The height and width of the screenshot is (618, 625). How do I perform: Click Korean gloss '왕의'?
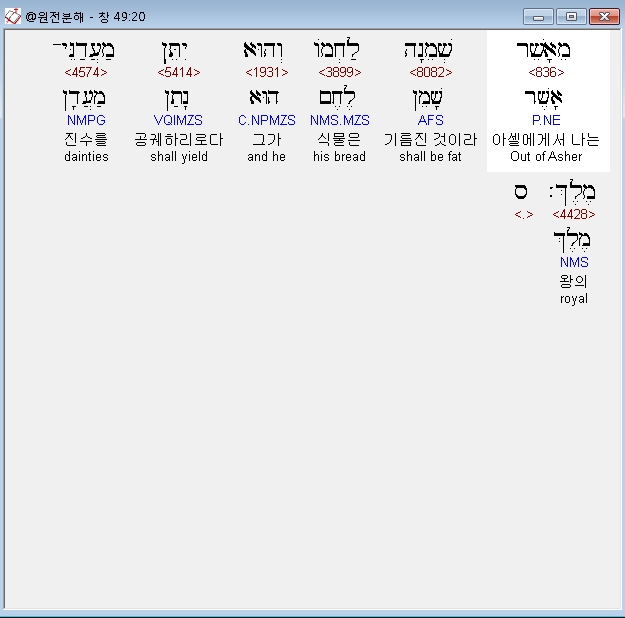click(574, 281)
